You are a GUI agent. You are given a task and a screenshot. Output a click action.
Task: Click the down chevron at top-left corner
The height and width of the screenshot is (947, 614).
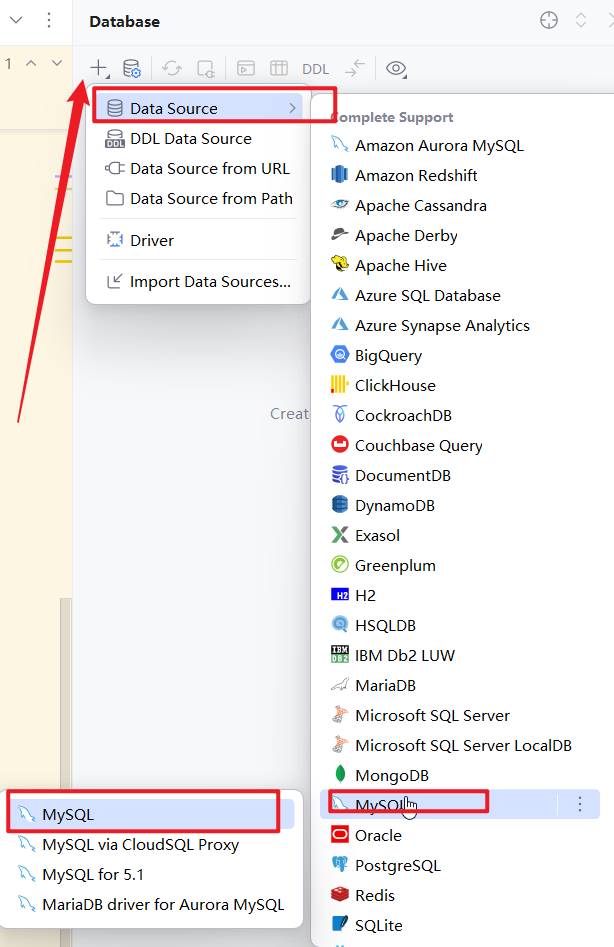tap(16, 20)
